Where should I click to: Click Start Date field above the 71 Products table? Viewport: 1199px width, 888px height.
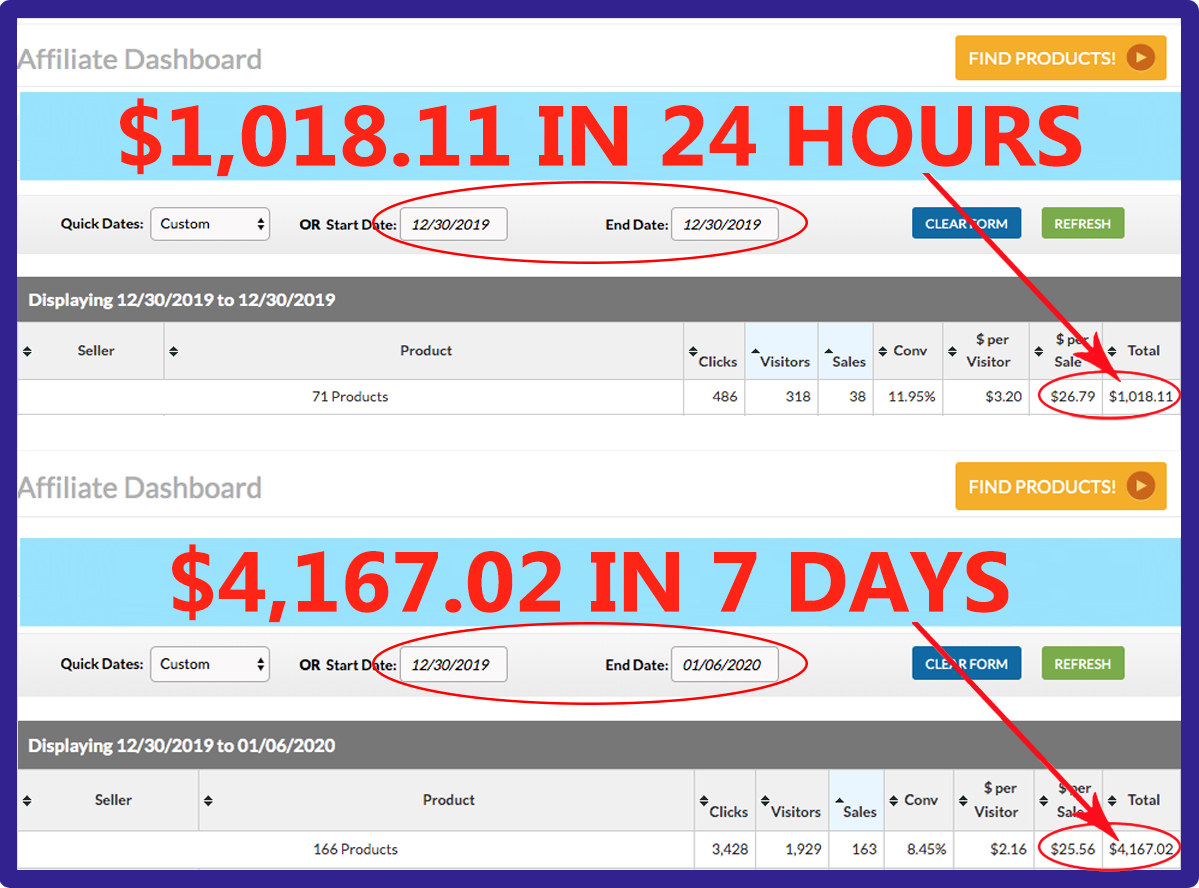tap(453, 224)
